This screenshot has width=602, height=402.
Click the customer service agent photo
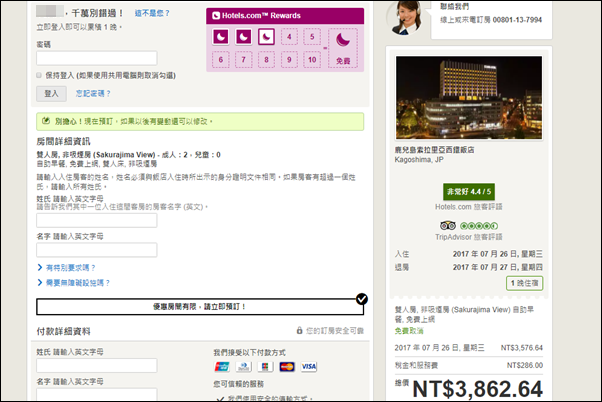406,17
